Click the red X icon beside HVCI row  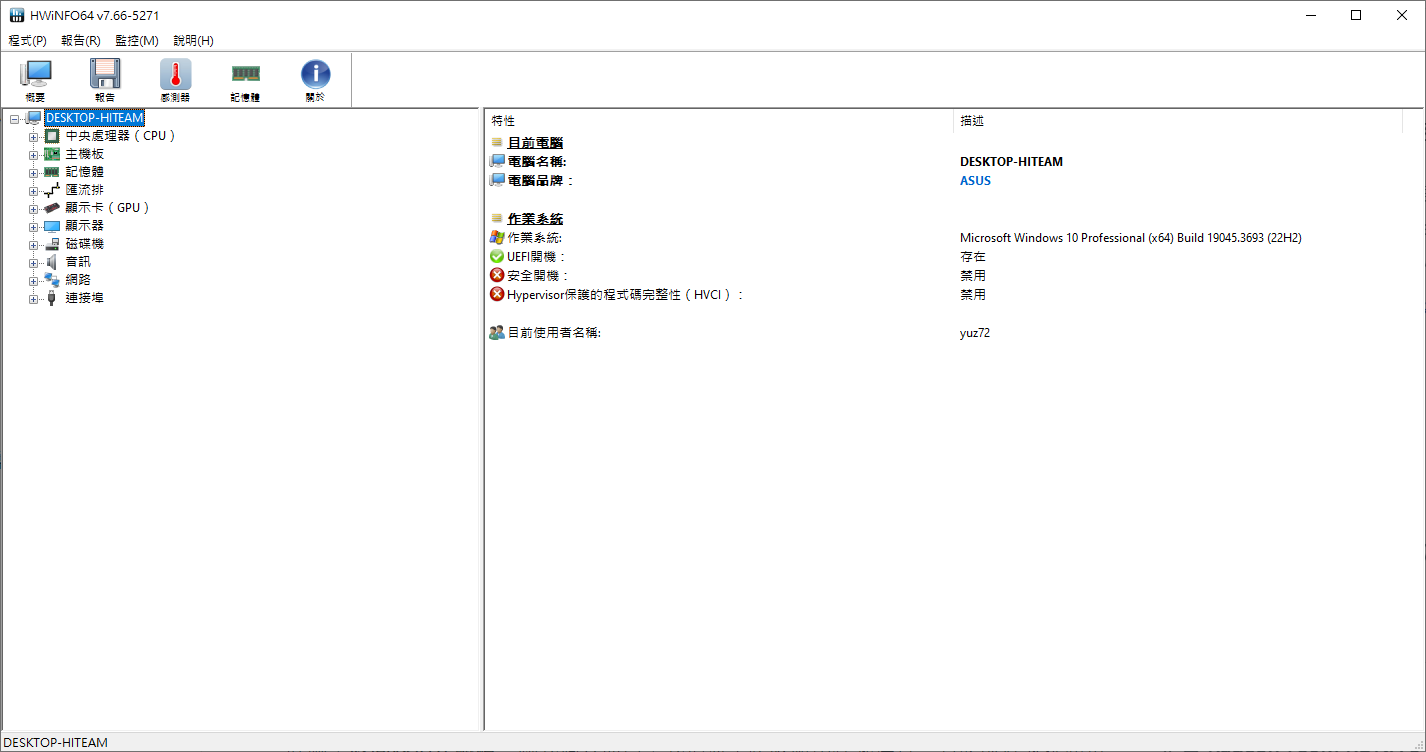point(497,294)
